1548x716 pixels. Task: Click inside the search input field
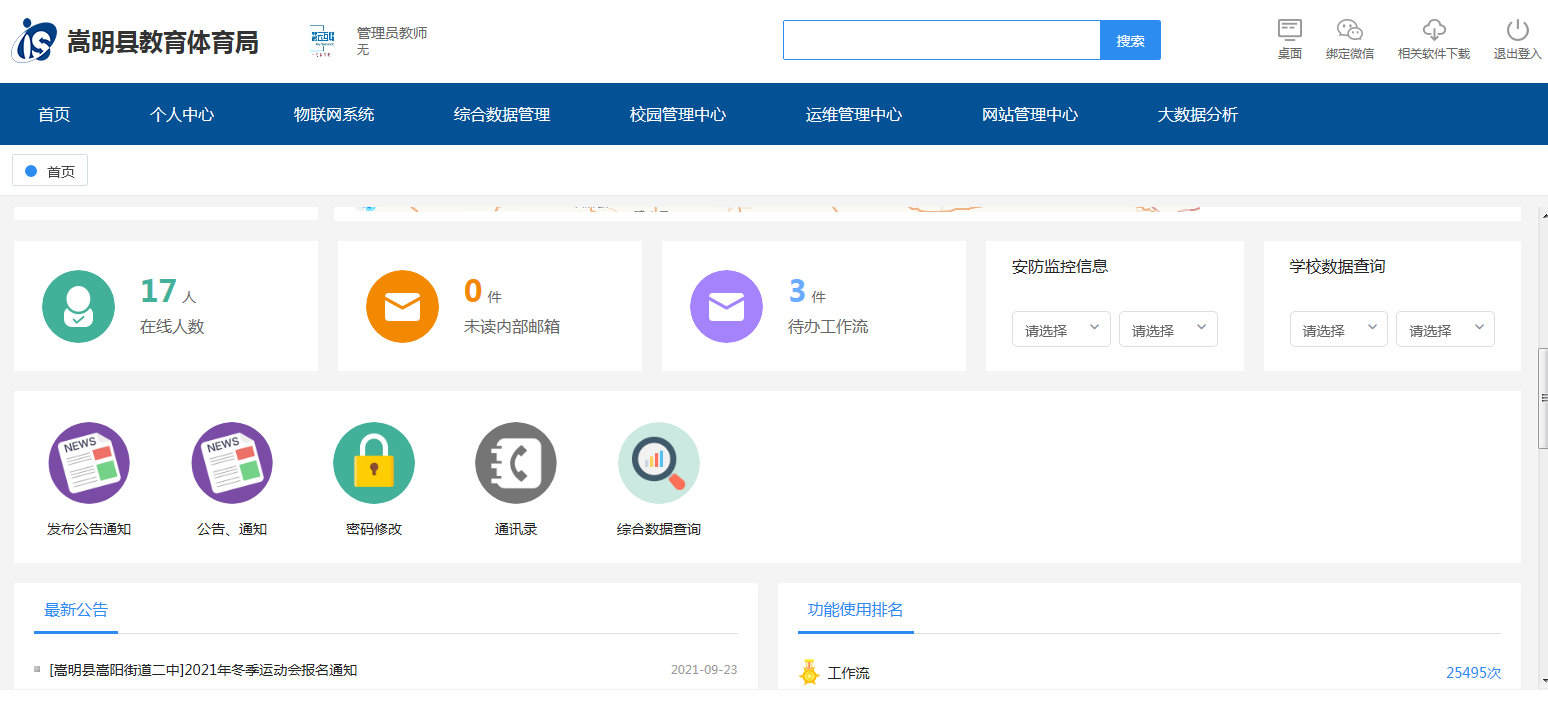940,39
